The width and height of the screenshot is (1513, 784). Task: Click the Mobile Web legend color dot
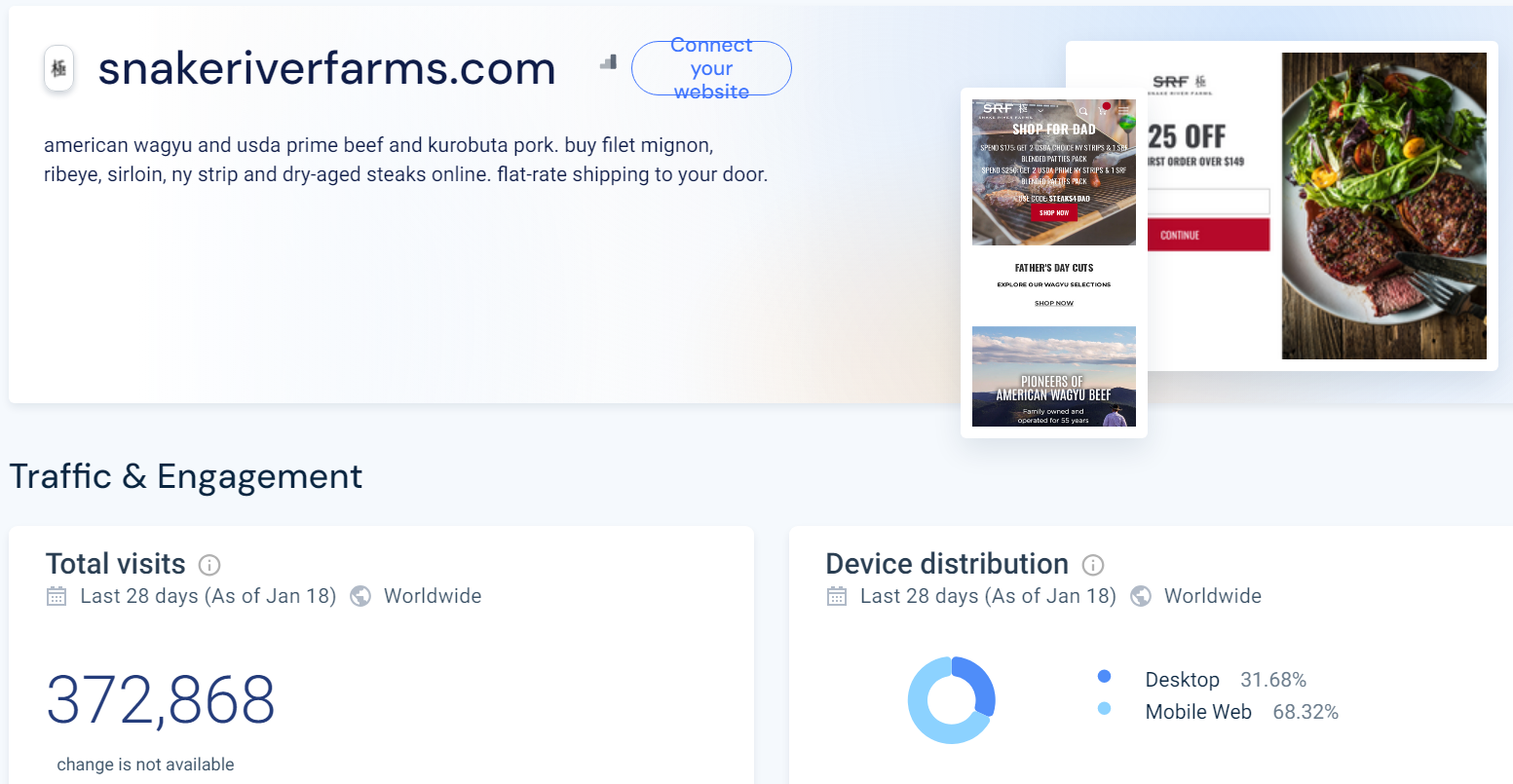pyautogui.click(x=1104, y=708)
